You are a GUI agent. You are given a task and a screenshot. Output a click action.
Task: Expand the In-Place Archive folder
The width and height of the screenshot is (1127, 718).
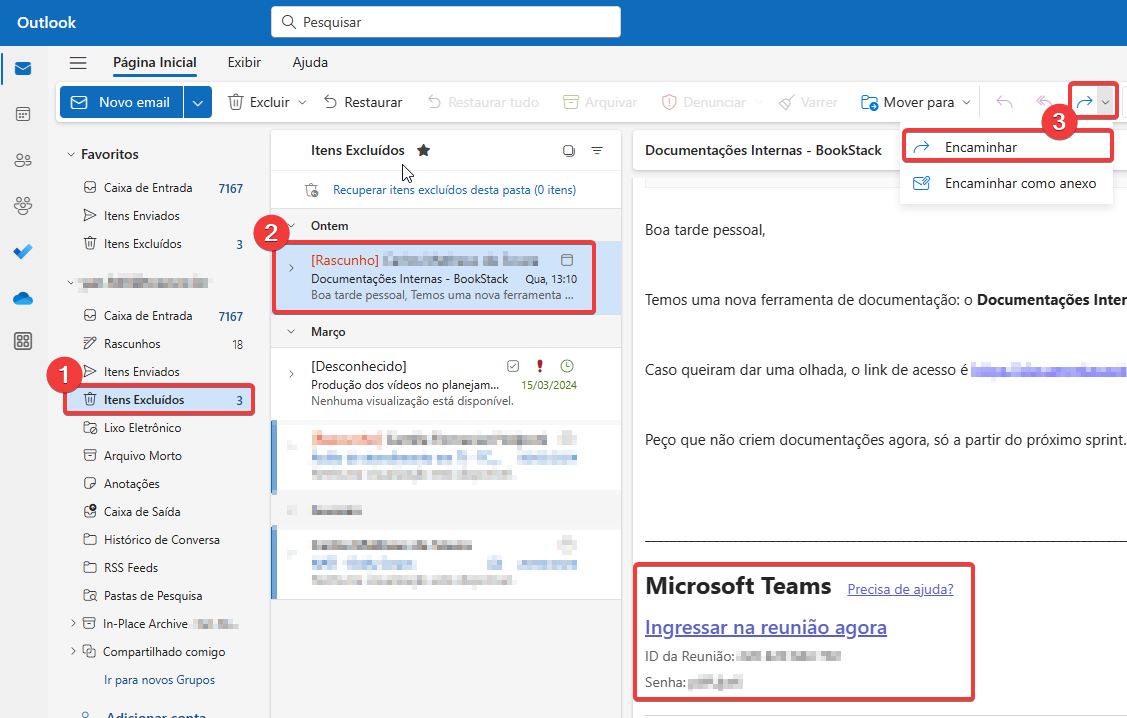click(x=73, y=624)
